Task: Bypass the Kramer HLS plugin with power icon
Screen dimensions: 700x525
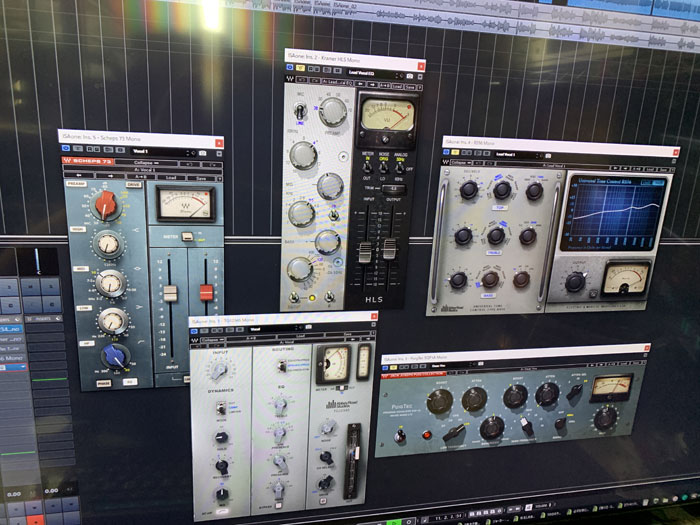Action: [290, 67]
